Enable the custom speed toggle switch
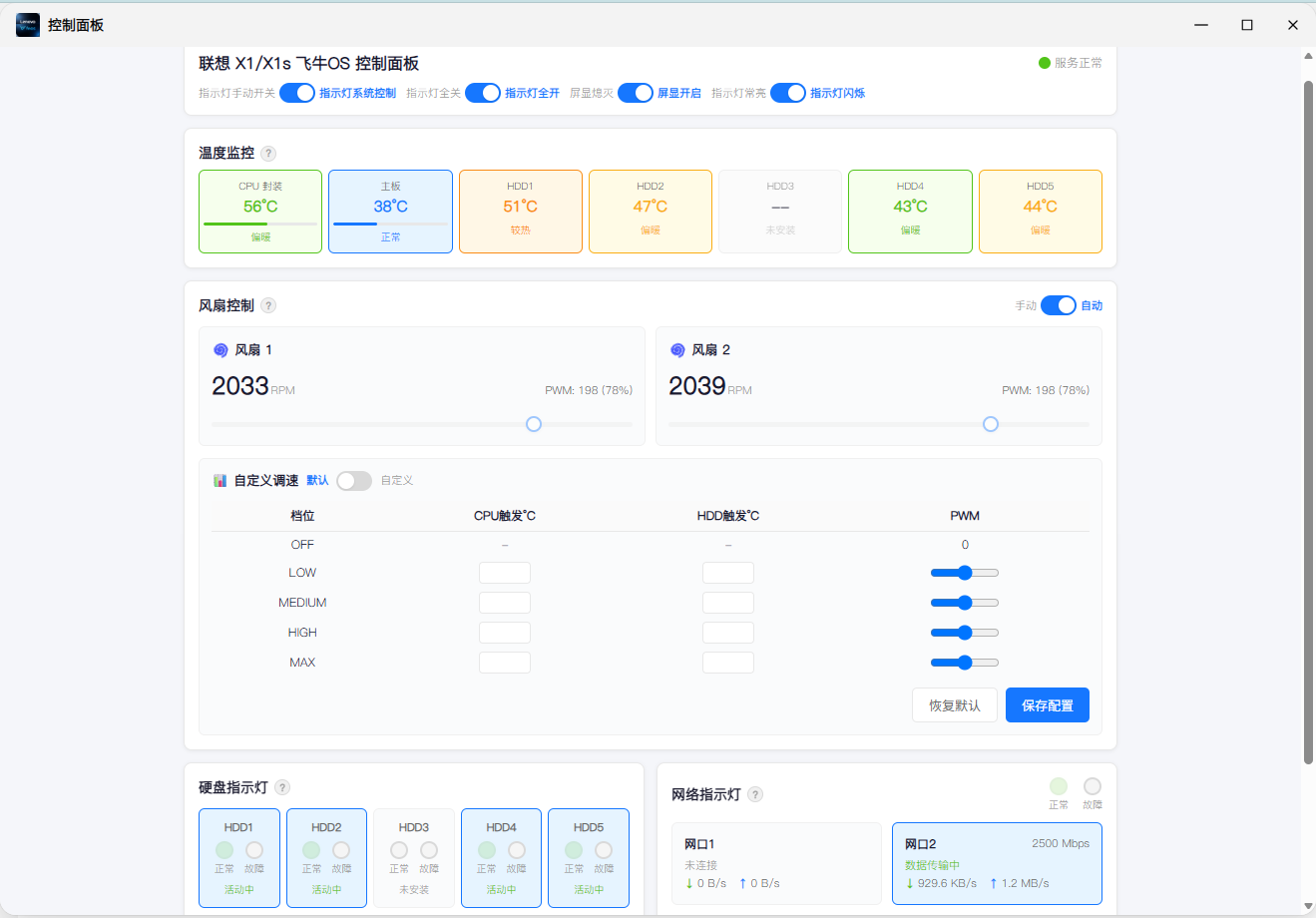The width and height of the screenshot is (1316, 918). [354, 481]
